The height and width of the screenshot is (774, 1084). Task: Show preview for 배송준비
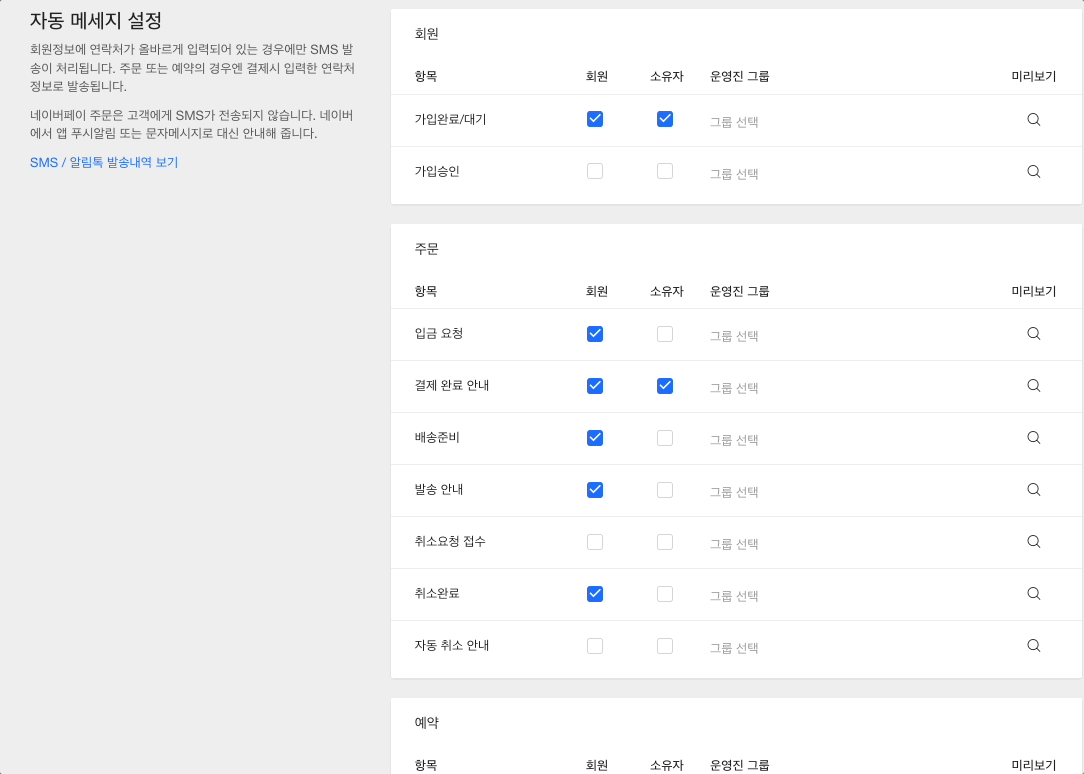tap(1034, 437)
